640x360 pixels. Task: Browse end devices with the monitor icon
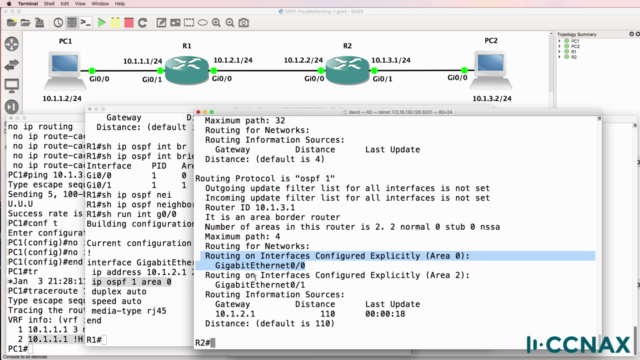tap(12, 86)
